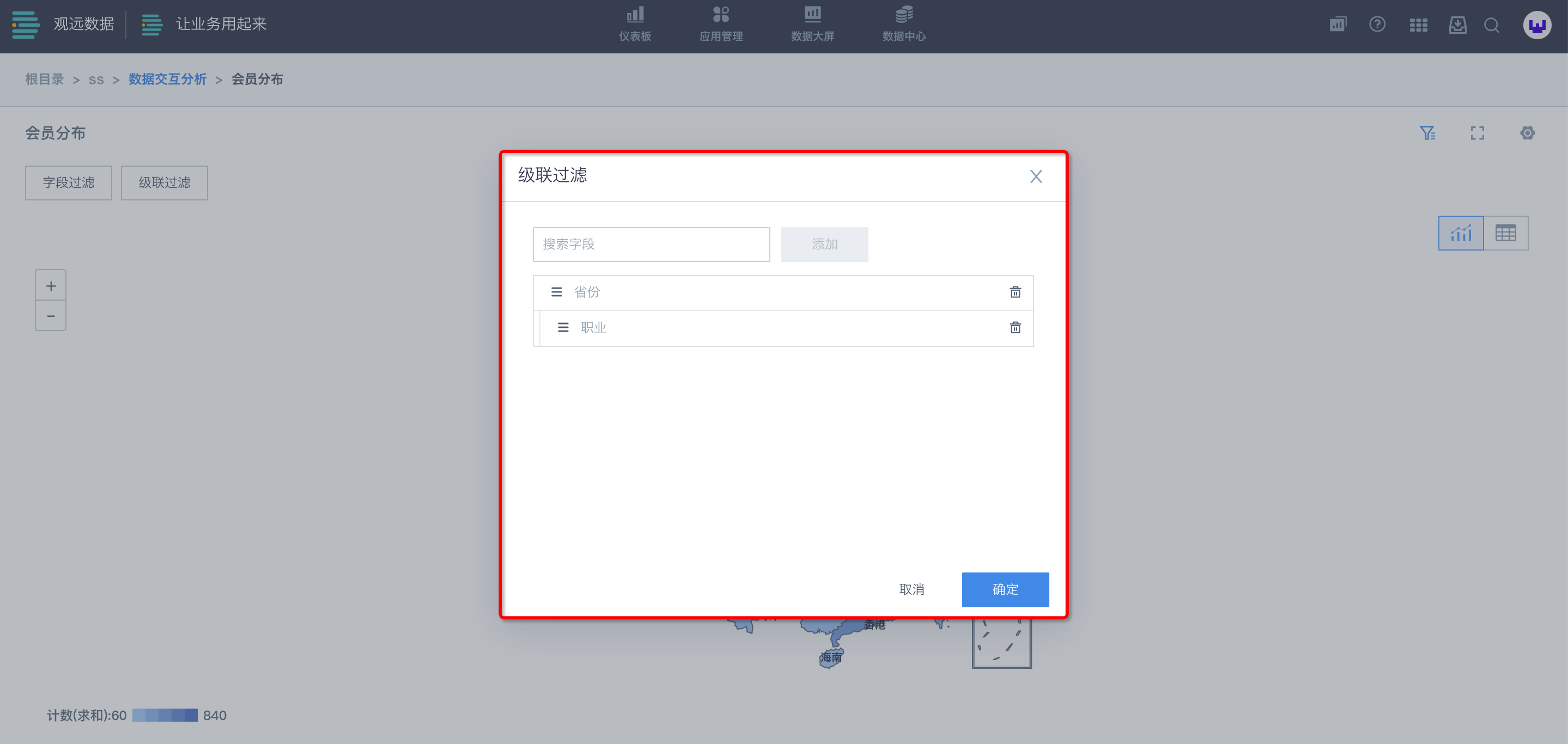Open the 仪表板 navigation tab
The width and height of the screenshot is (1568, 744).
point(635,25)
